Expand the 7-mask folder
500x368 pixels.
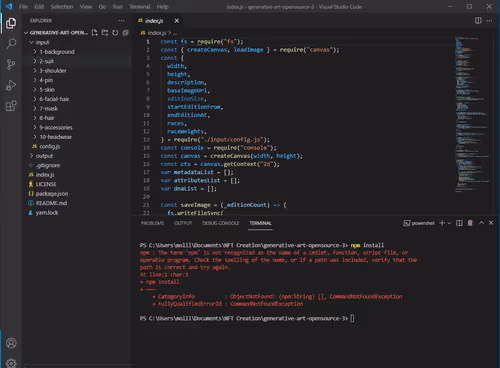49,109
